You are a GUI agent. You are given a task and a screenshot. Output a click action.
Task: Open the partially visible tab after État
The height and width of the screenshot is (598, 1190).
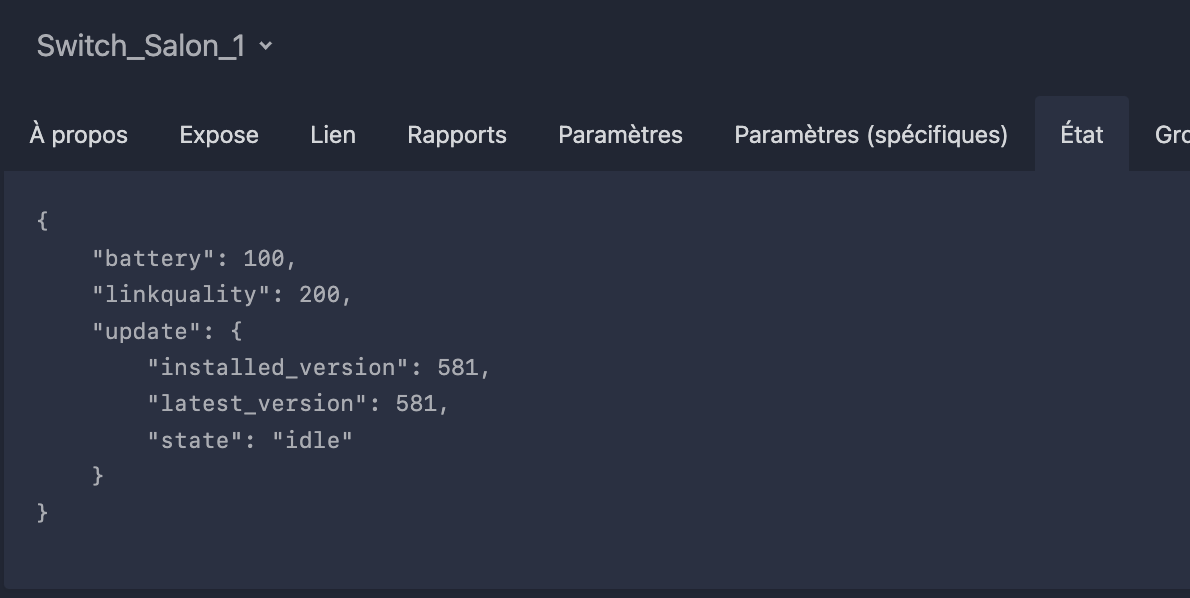[1172, 134]
